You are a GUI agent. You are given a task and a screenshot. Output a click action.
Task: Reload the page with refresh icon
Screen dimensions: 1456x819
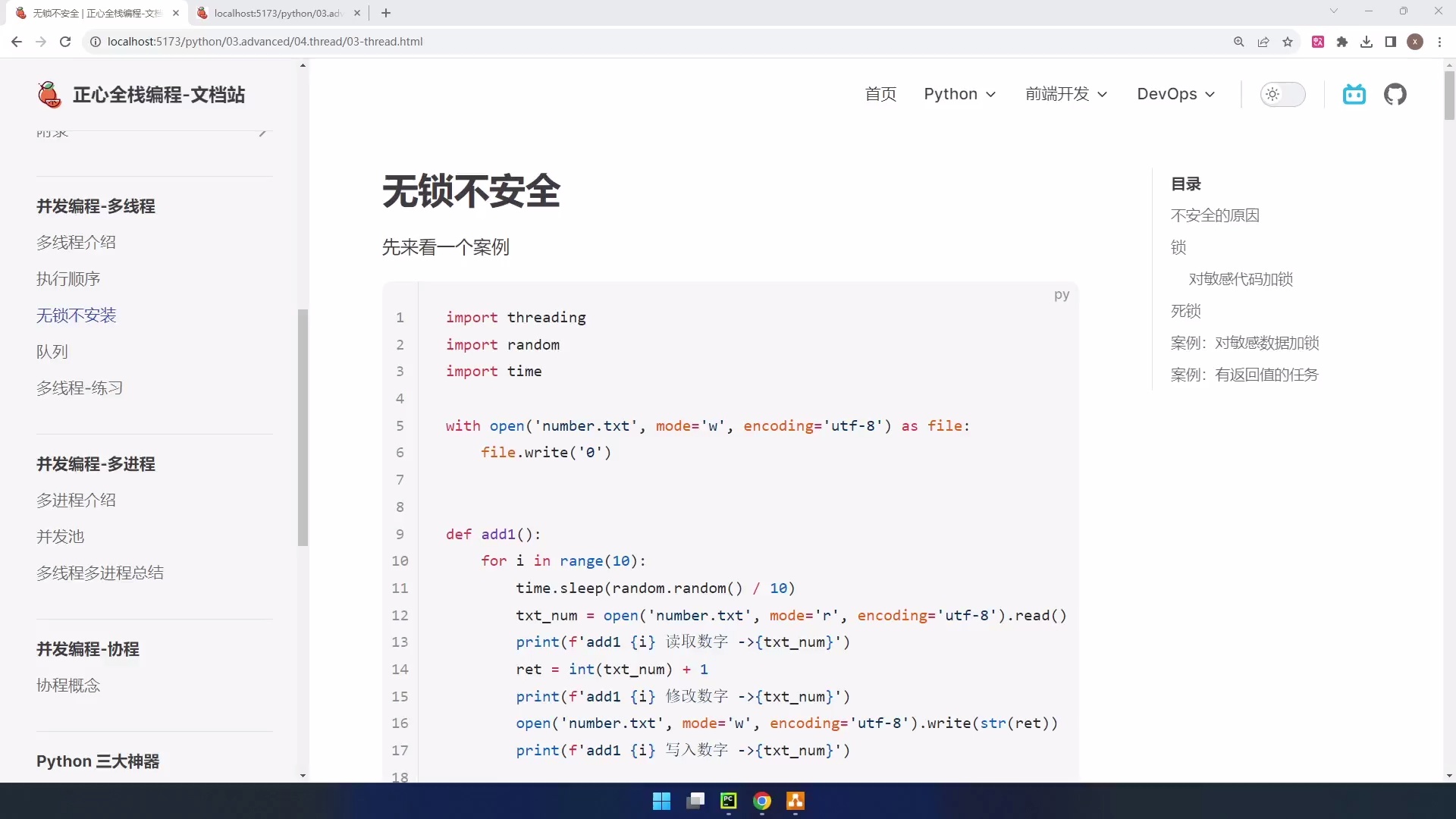(x=65, y=42)
